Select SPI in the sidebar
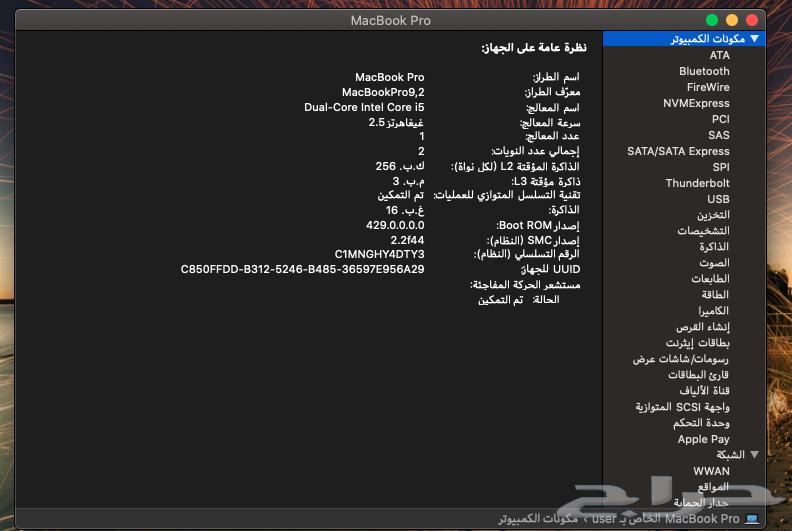 pyautogui.click(x=721, y=167)
